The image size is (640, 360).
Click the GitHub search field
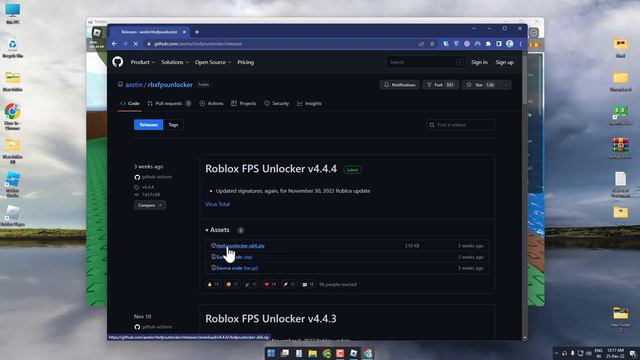pos(425,62)
